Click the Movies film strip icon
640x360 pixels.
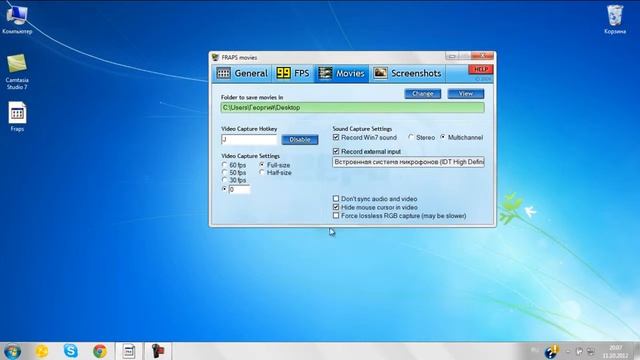click(325, 73)
